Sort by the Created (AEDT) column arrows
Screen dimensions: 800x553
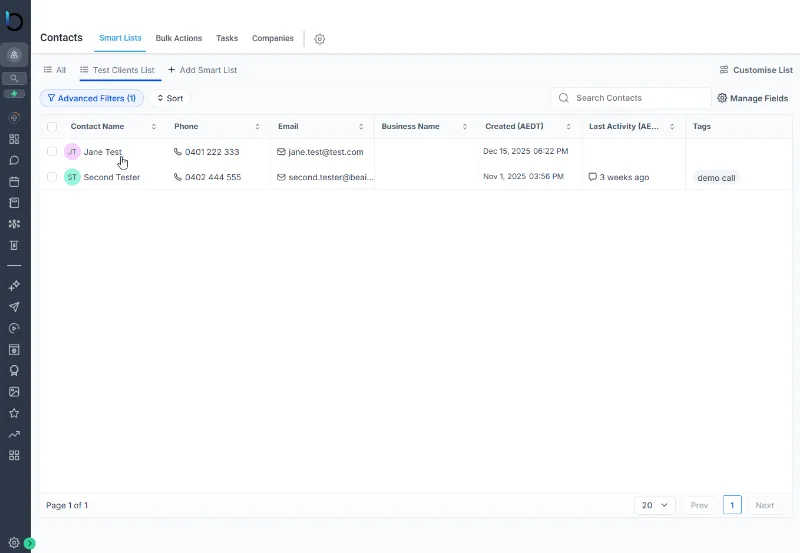[568, 127]
